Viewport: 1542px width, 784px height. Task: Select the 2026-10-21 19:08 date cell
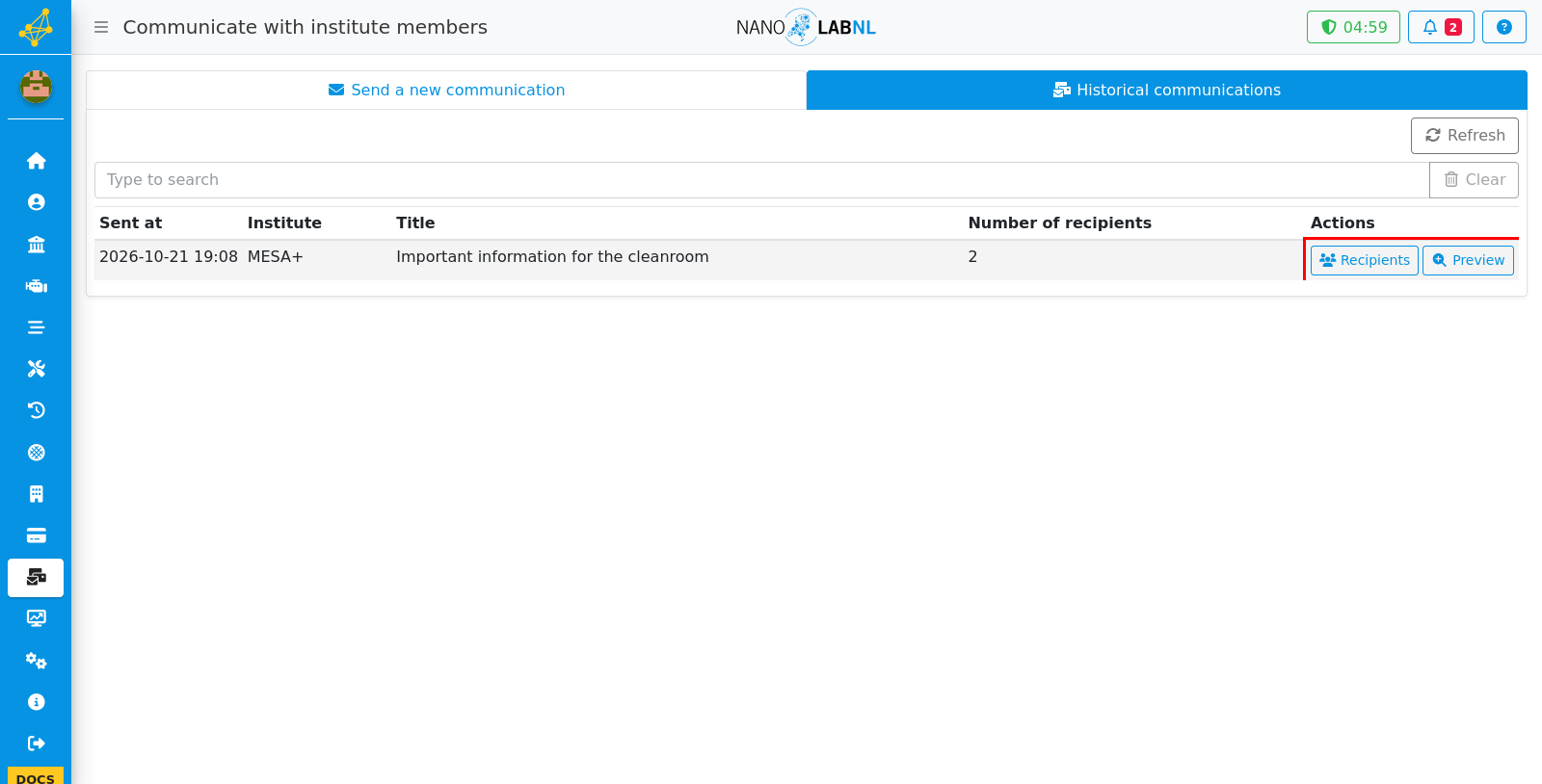coord(169,256)
